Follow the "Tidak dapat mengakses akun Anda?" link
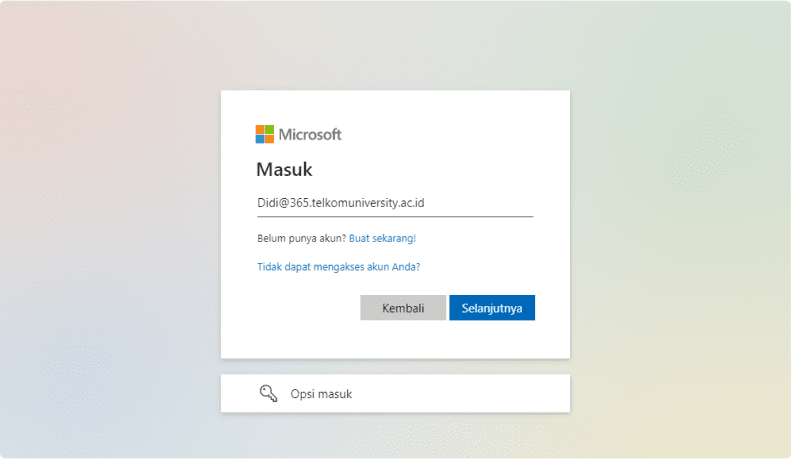Viewport: 791px width, 459px height. [338, 267]
